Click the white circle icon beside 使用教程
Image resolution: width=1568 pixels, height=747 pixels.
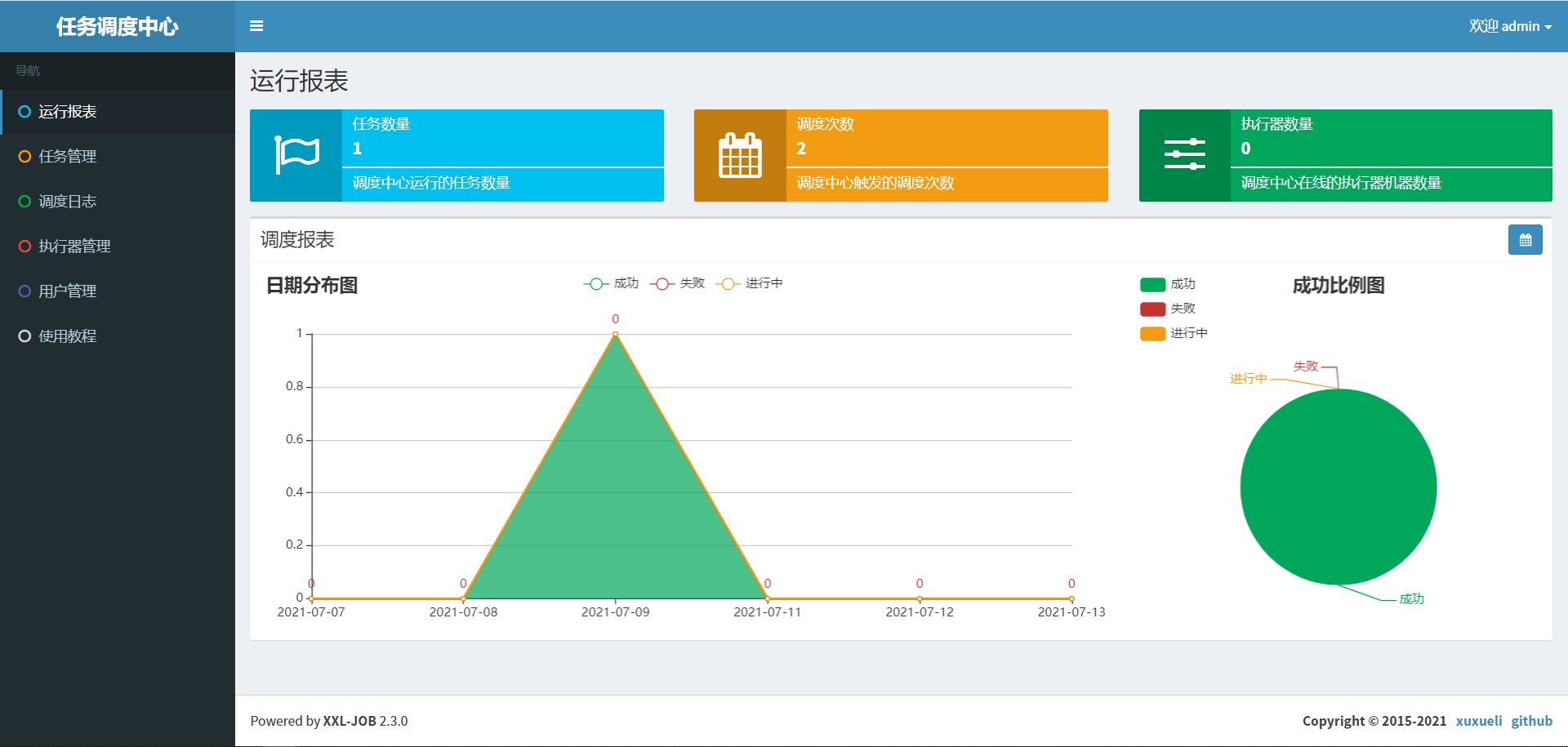24,336
